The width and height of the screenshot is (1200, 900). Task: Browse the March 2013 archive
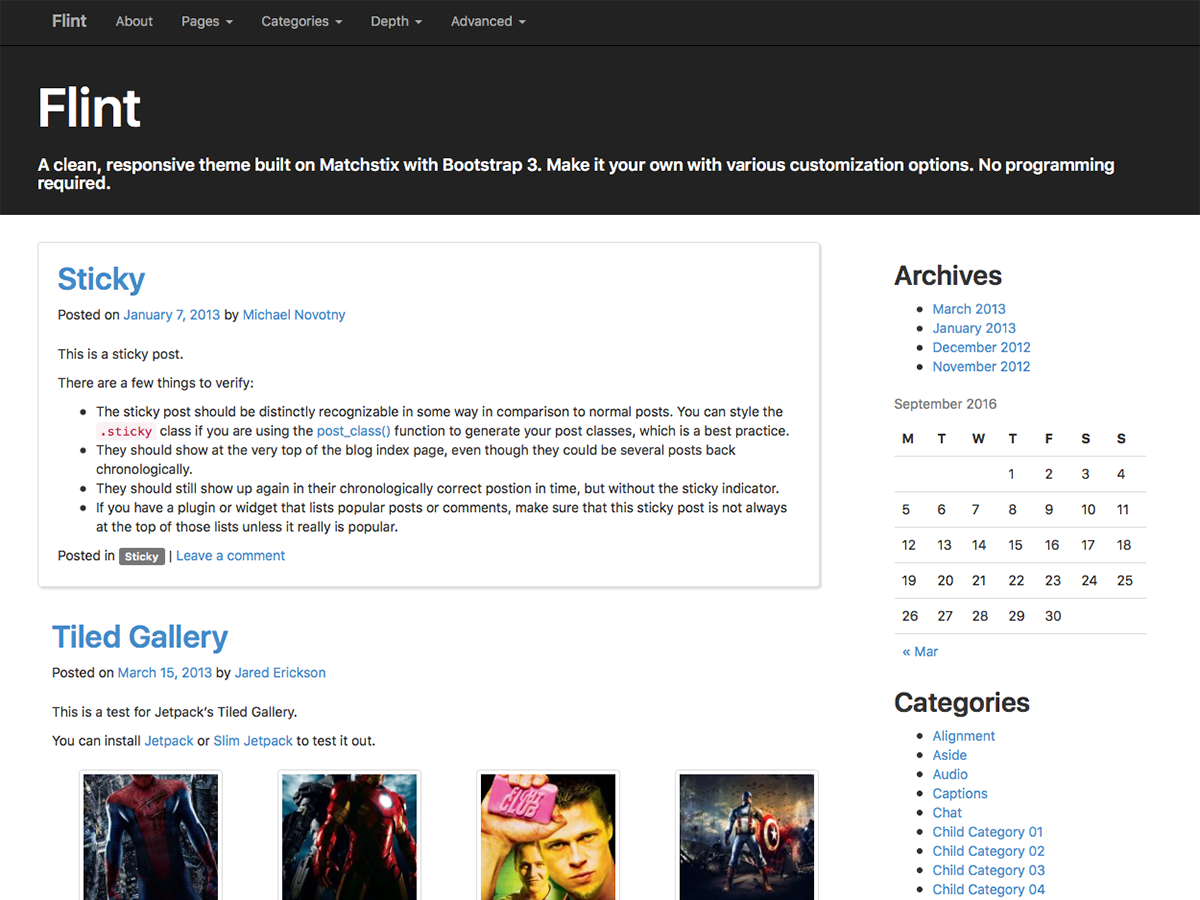[969, 309]
